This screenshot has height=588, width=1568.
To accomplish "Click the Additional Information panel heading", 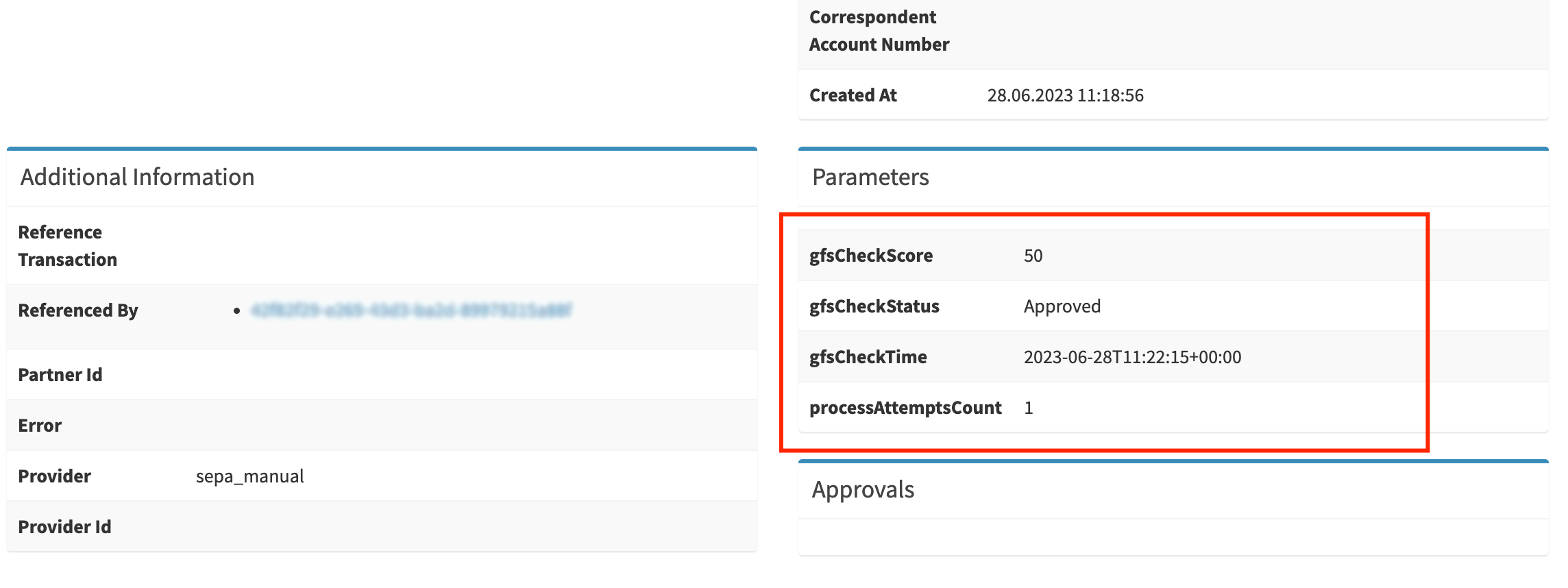I will [x=137, y=177].
